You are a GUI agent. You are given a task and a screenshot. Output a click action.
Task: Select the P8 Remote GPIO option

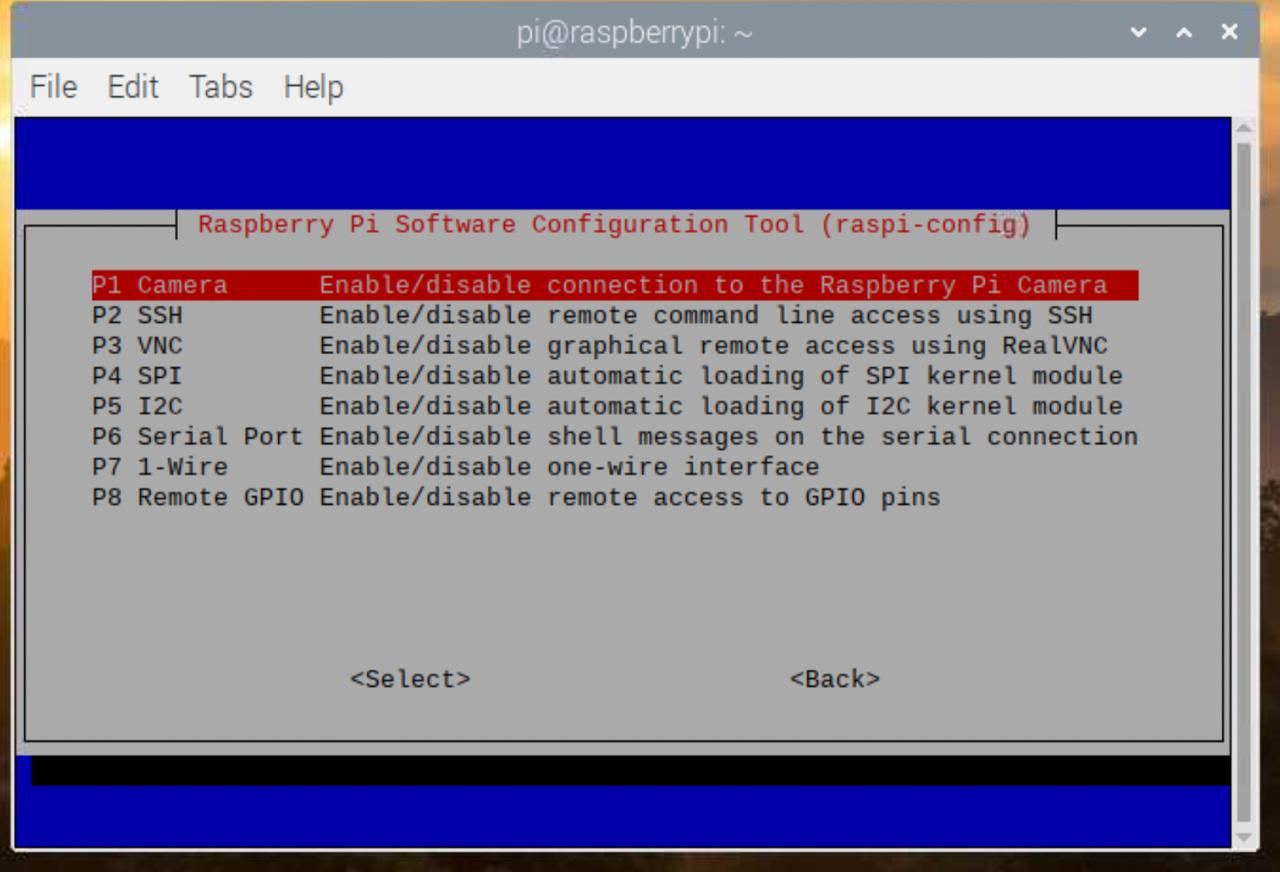click(197, 497)
